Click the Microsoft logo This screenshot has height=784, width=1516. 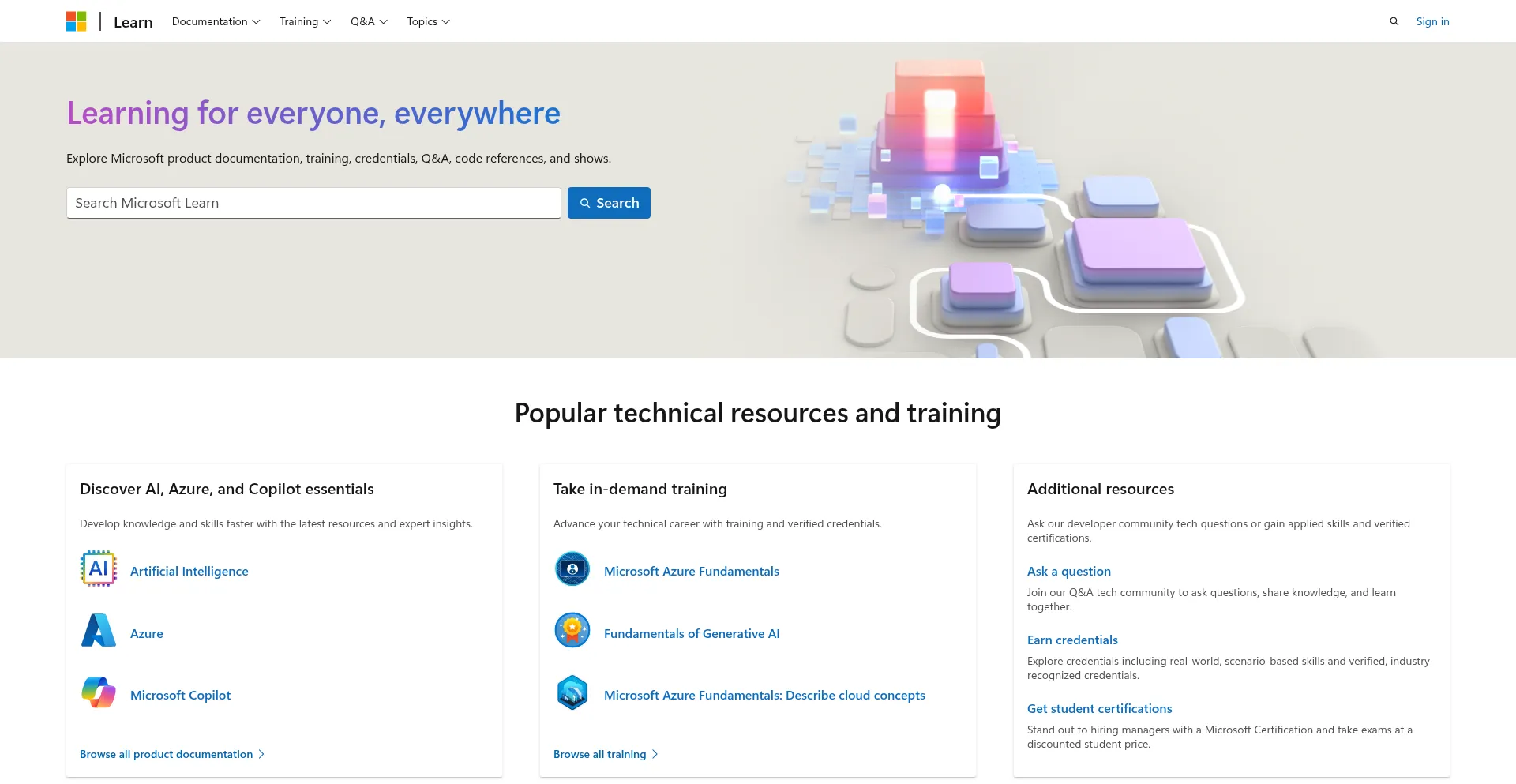77,21
